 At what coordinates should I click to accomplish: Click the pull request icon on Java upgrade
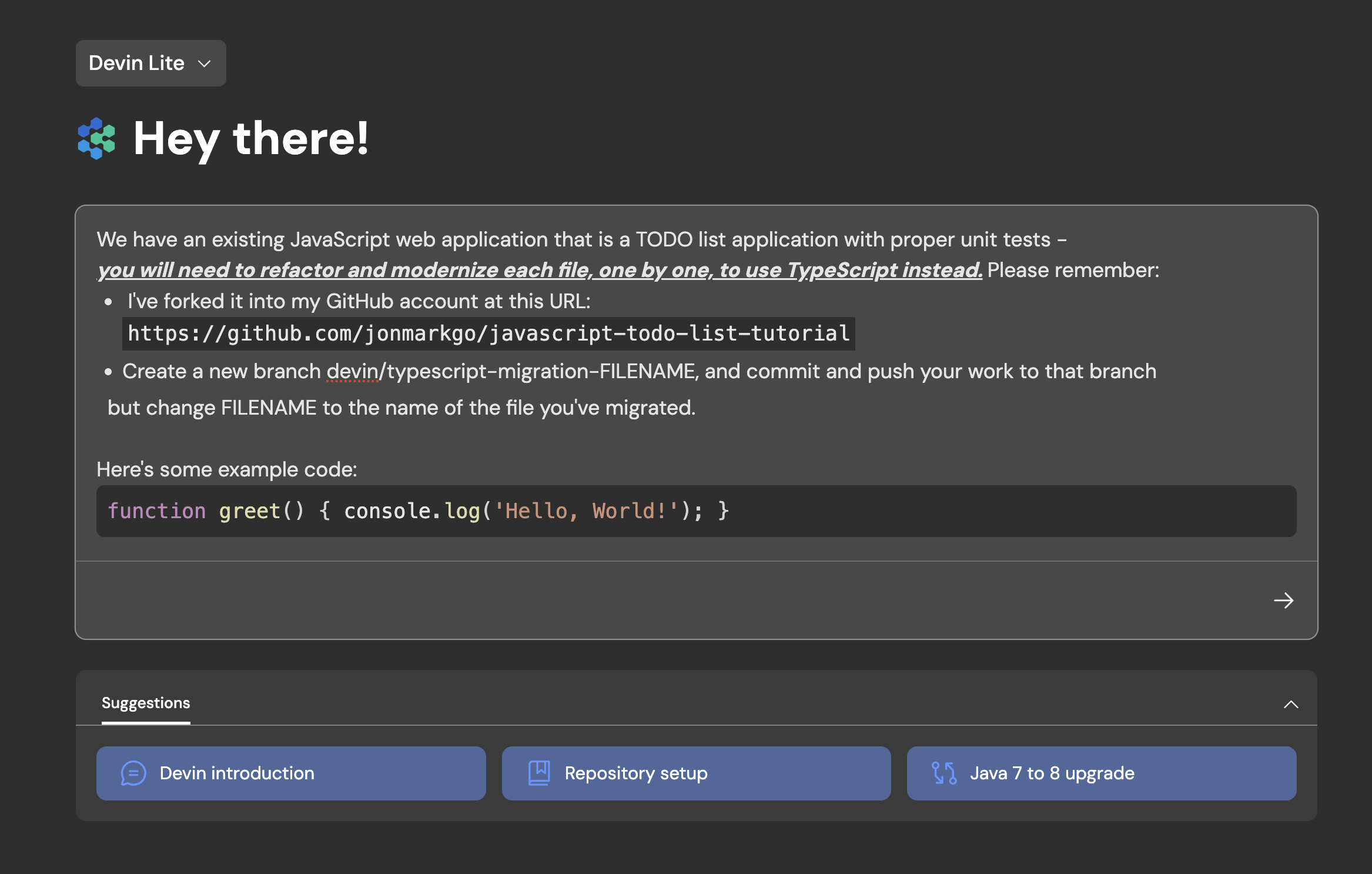944,773
